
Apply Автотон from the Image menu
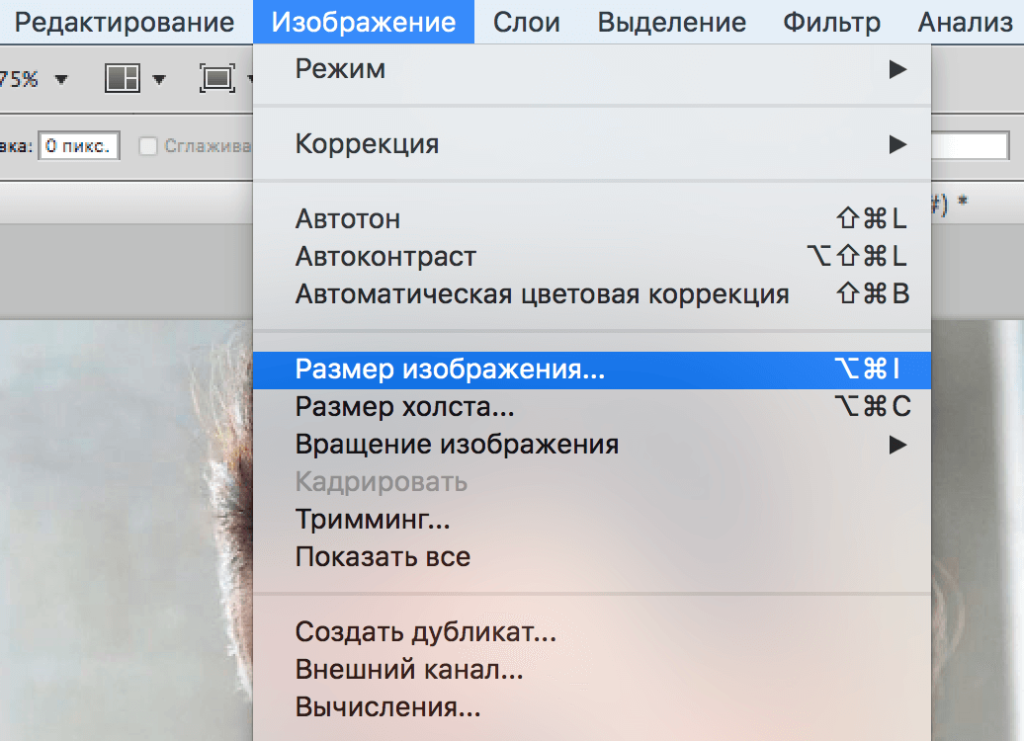point(348,219)
